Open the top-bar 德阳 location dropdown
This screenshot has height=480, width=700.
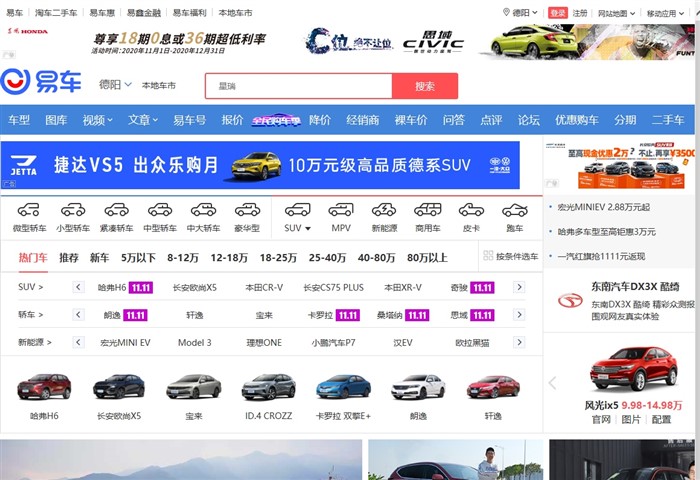(525, 13)
